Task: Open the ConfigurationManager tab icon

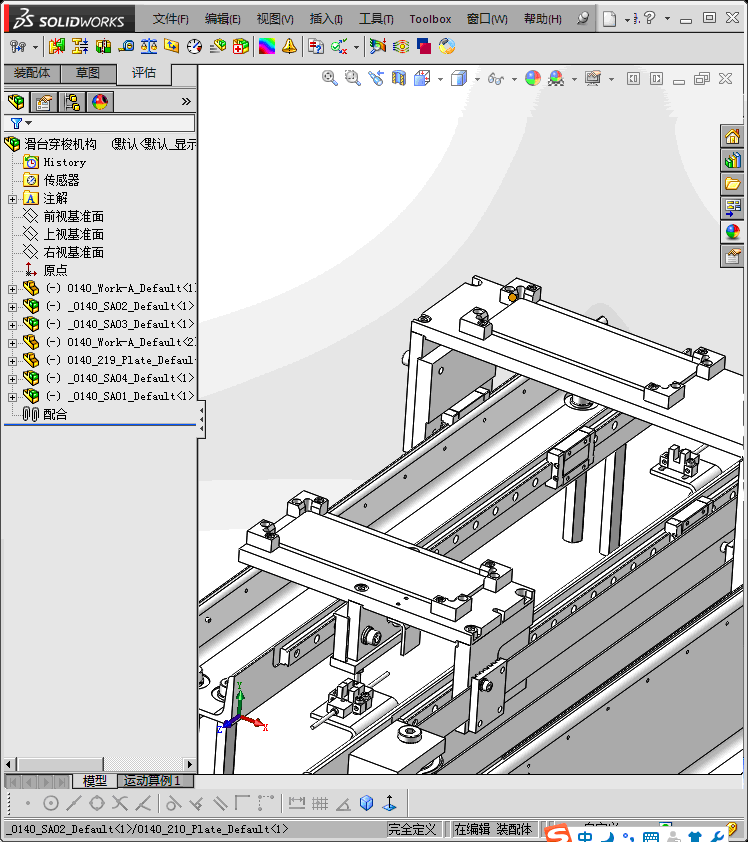Action: (x=72, y=101)
